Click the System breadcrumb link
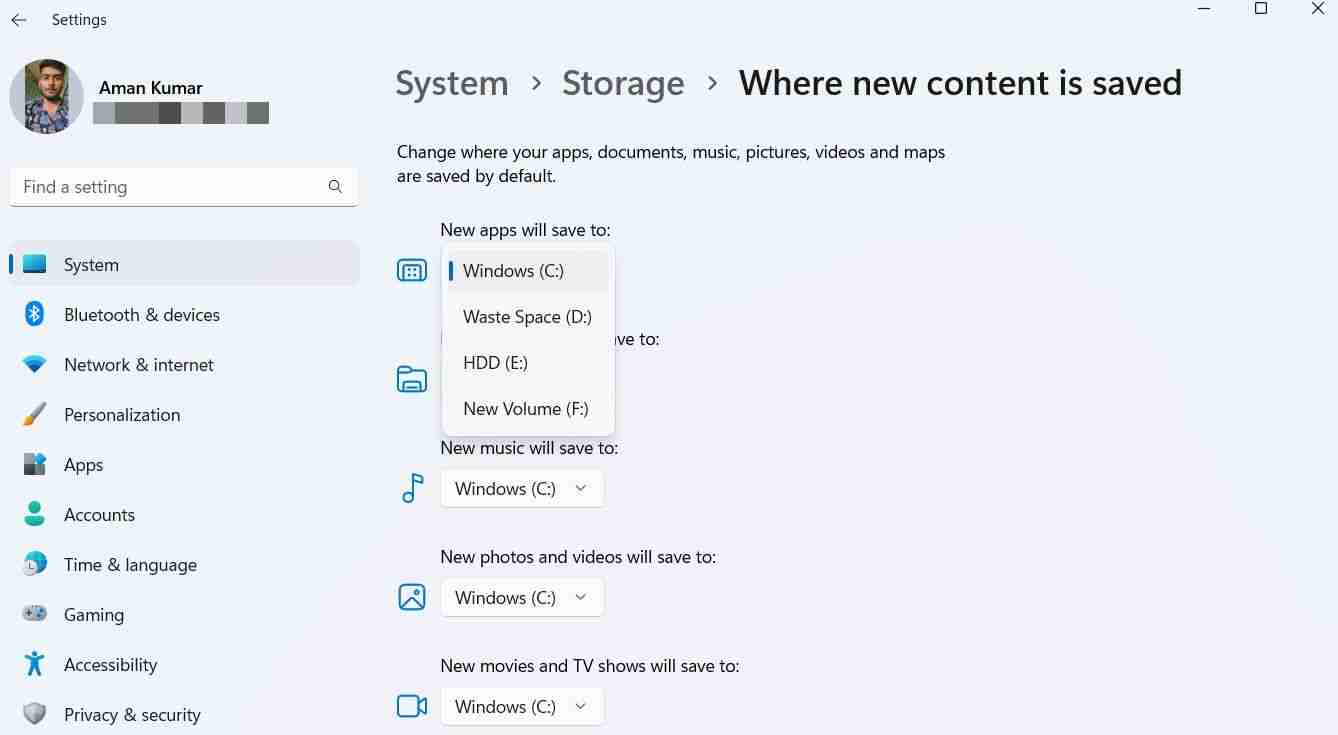Image resolution: width=1338 pixels, height=735 pixels. [x=451, y=83]
